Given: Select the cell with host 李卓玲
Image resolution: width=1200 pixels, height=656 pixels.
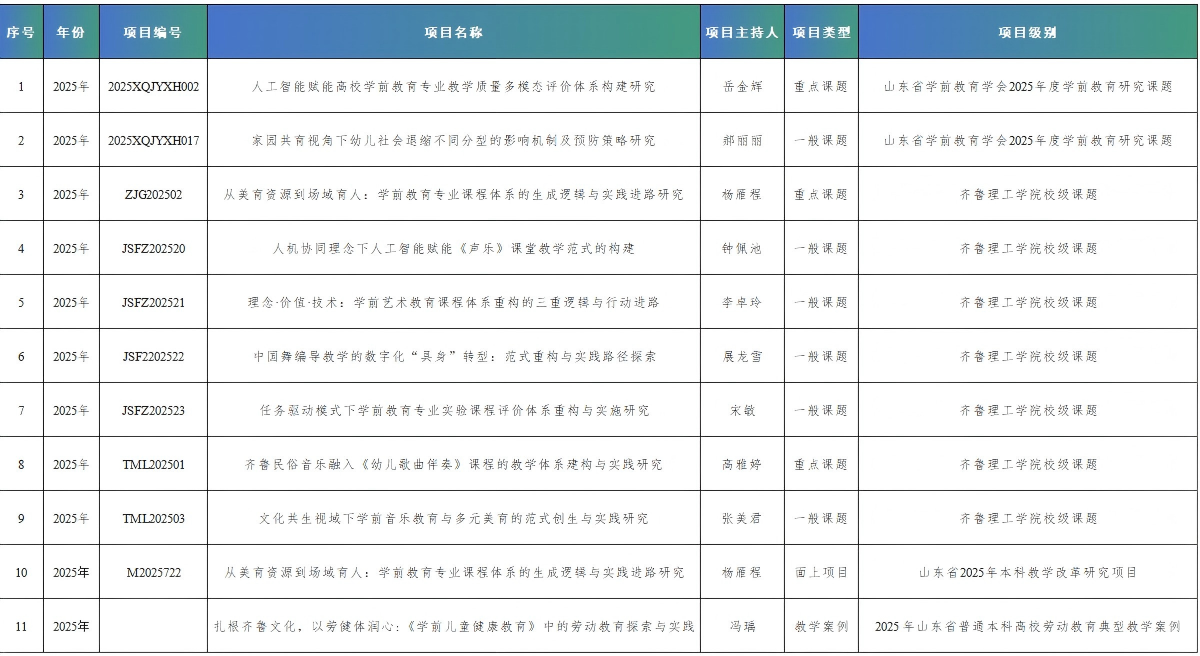Looking at the screenshot, I should pyautogui.click(x=742, y=303).
